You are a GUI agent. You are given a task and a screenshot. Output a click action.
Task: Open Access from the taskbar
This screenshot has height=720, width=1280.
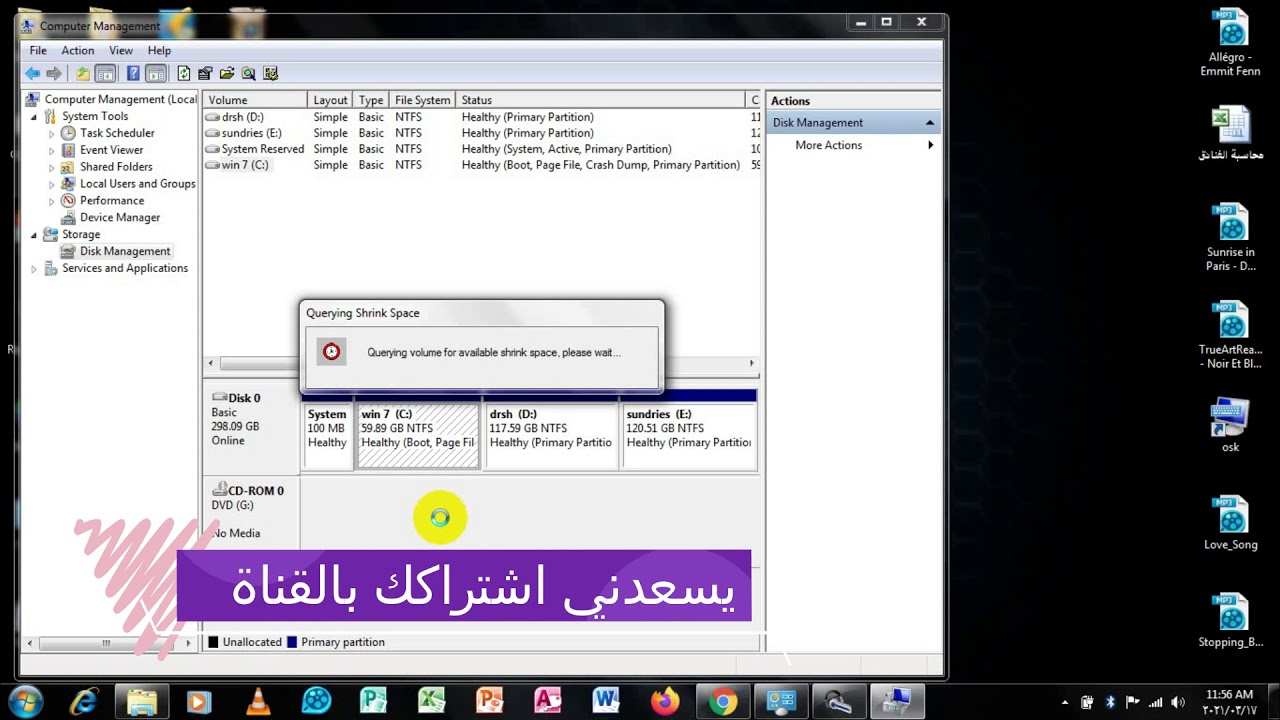tap(547, 702)
